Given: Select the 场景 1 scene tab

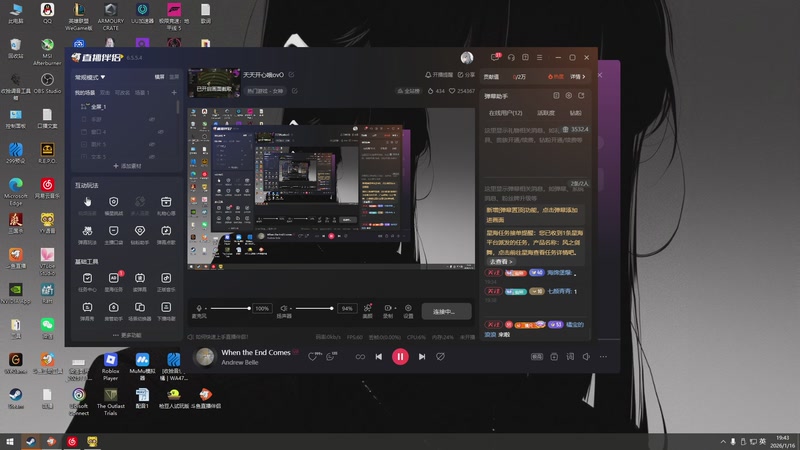Looking at the screenshot, I should [142, 93].
